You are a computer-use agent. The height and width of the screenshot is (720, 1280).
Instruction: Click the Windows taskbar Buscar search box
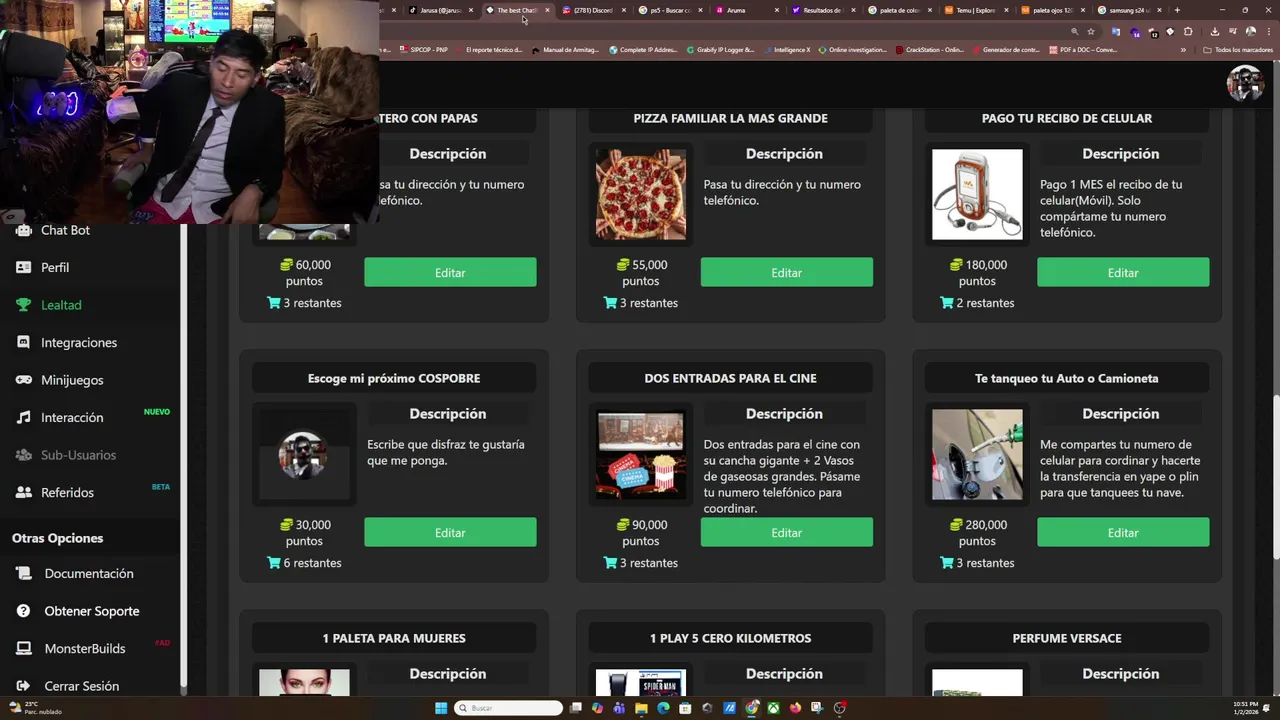pyautogui.click(x=508, y=708)
